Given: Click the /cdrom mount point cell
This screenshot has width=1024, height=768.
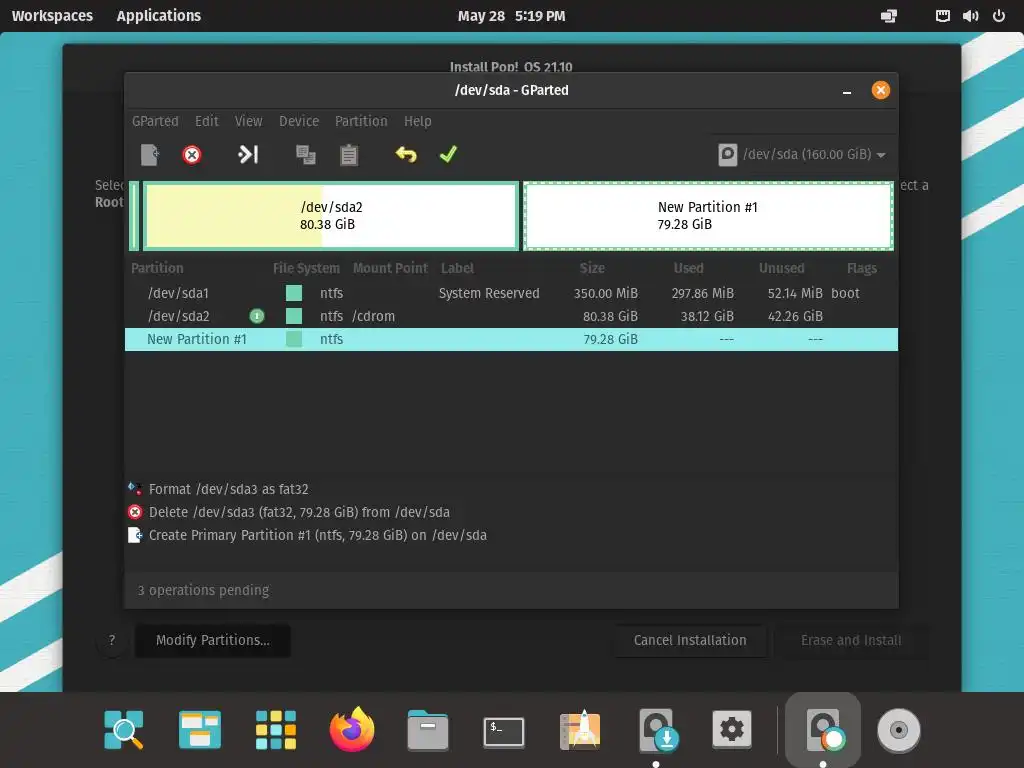Looking at the screenshot, I should click(x=374, y=316).
